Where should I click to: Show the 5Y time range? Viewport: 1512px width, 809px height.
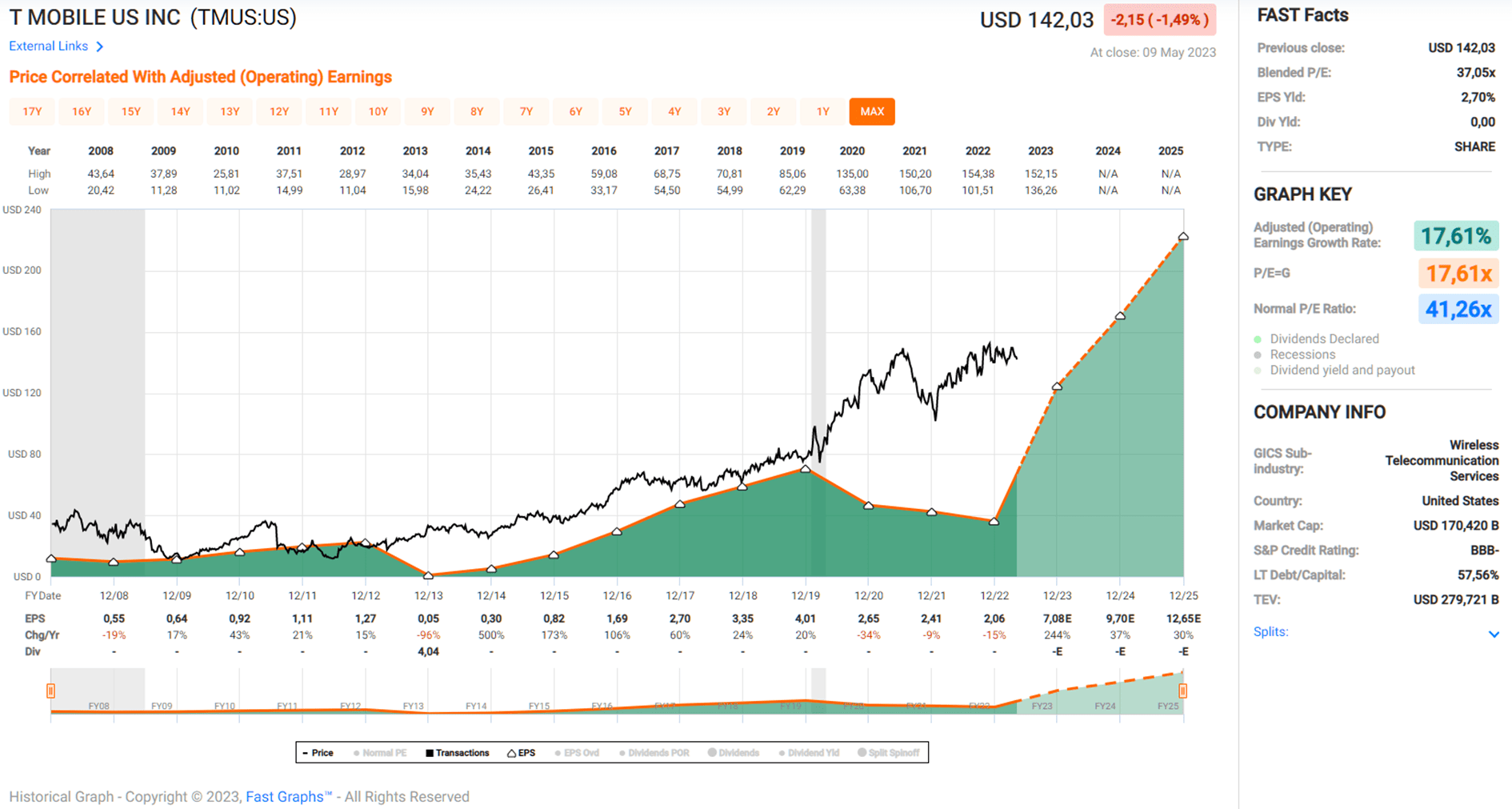pyautogui.click(x=626, y=111)
